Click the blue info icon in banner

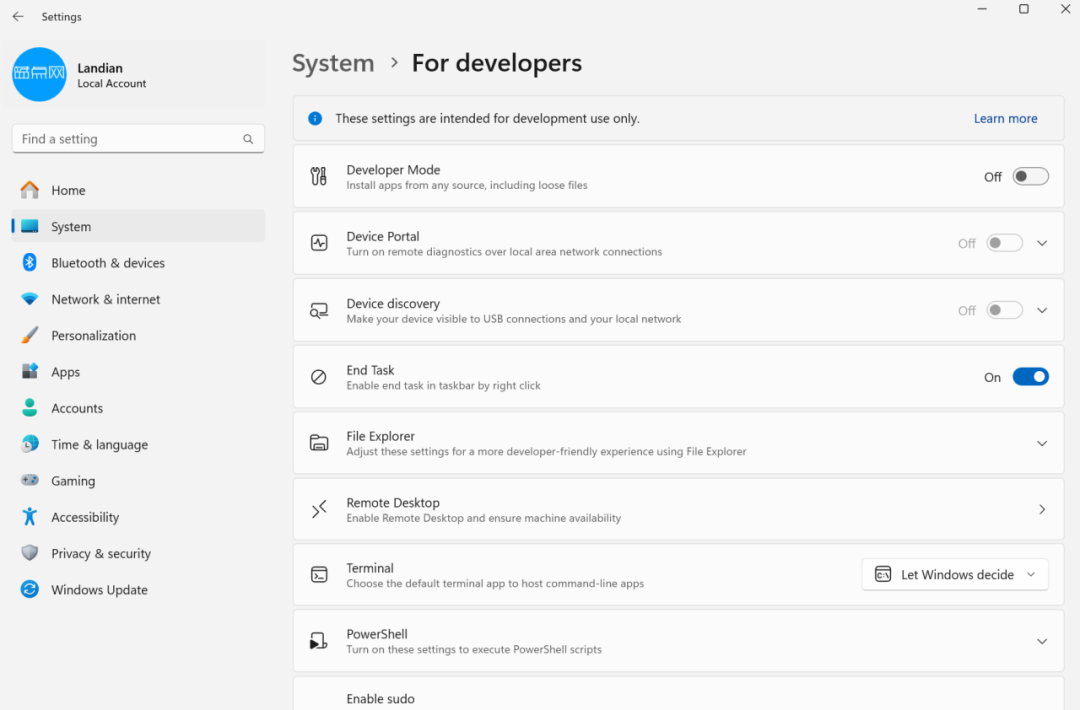click(x=315, y=118)
